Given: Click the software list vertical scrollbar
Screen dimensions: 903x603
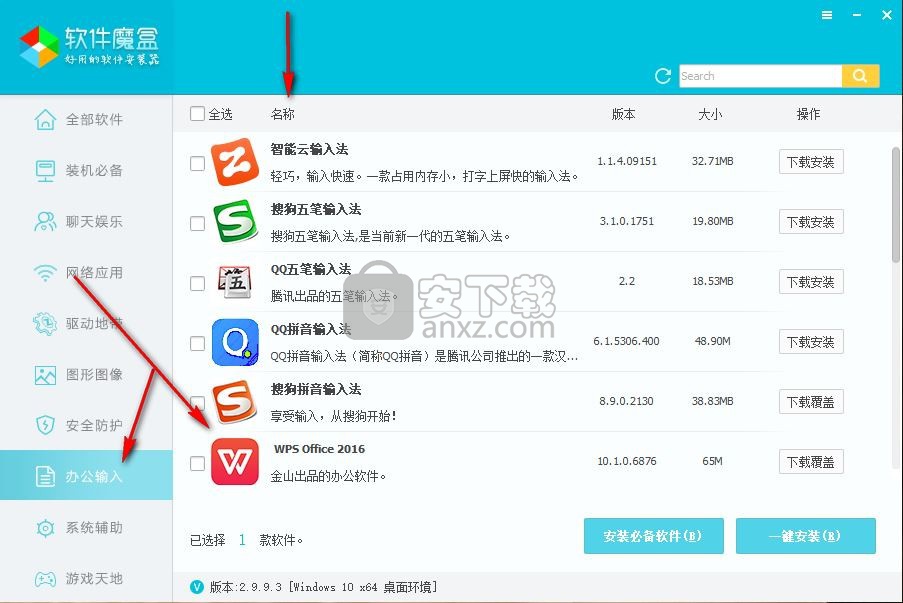Looking at the screenshot, I should click(x=896, y=204).
